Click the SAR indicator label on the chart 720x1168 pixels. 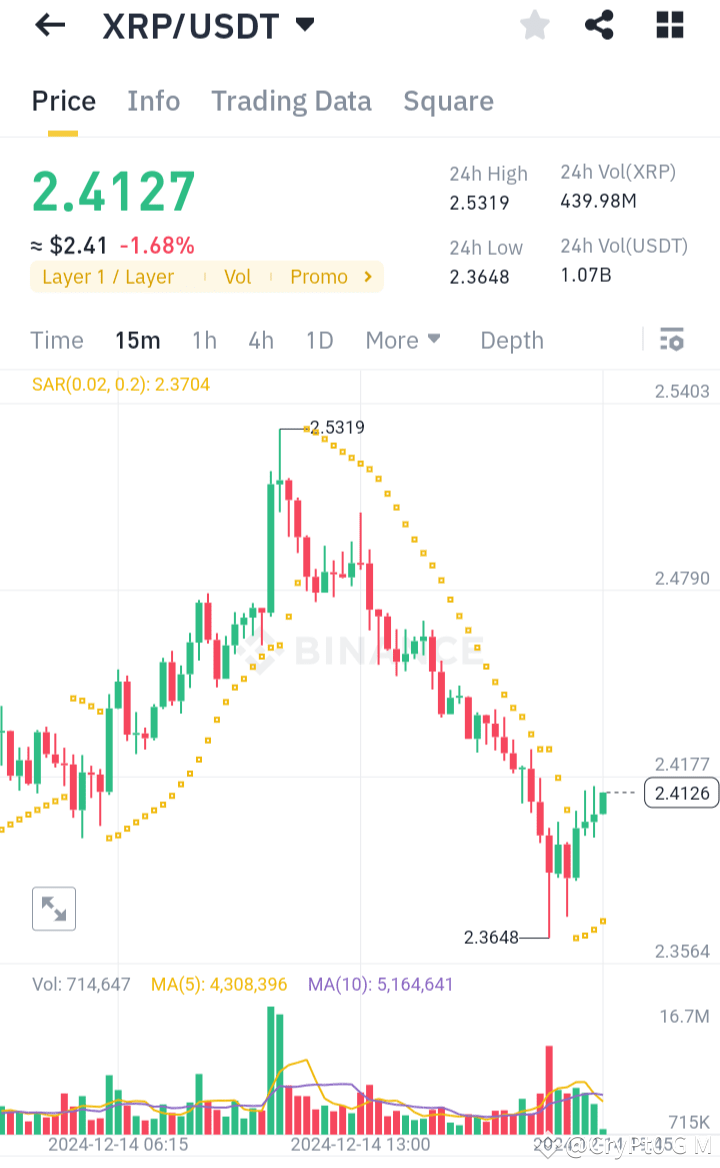pos(120,384)
